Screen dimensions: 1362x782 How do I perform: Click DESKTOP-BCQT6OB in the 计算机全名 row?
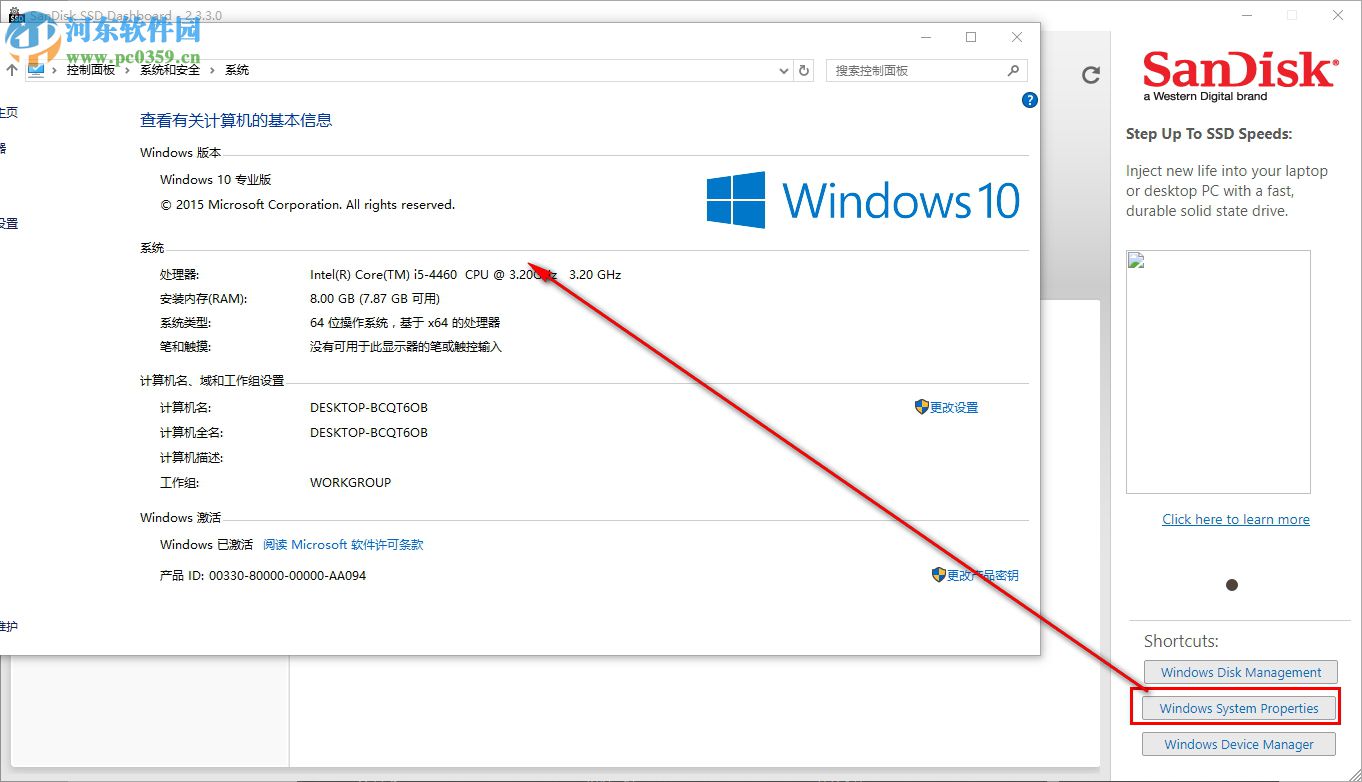369,433
